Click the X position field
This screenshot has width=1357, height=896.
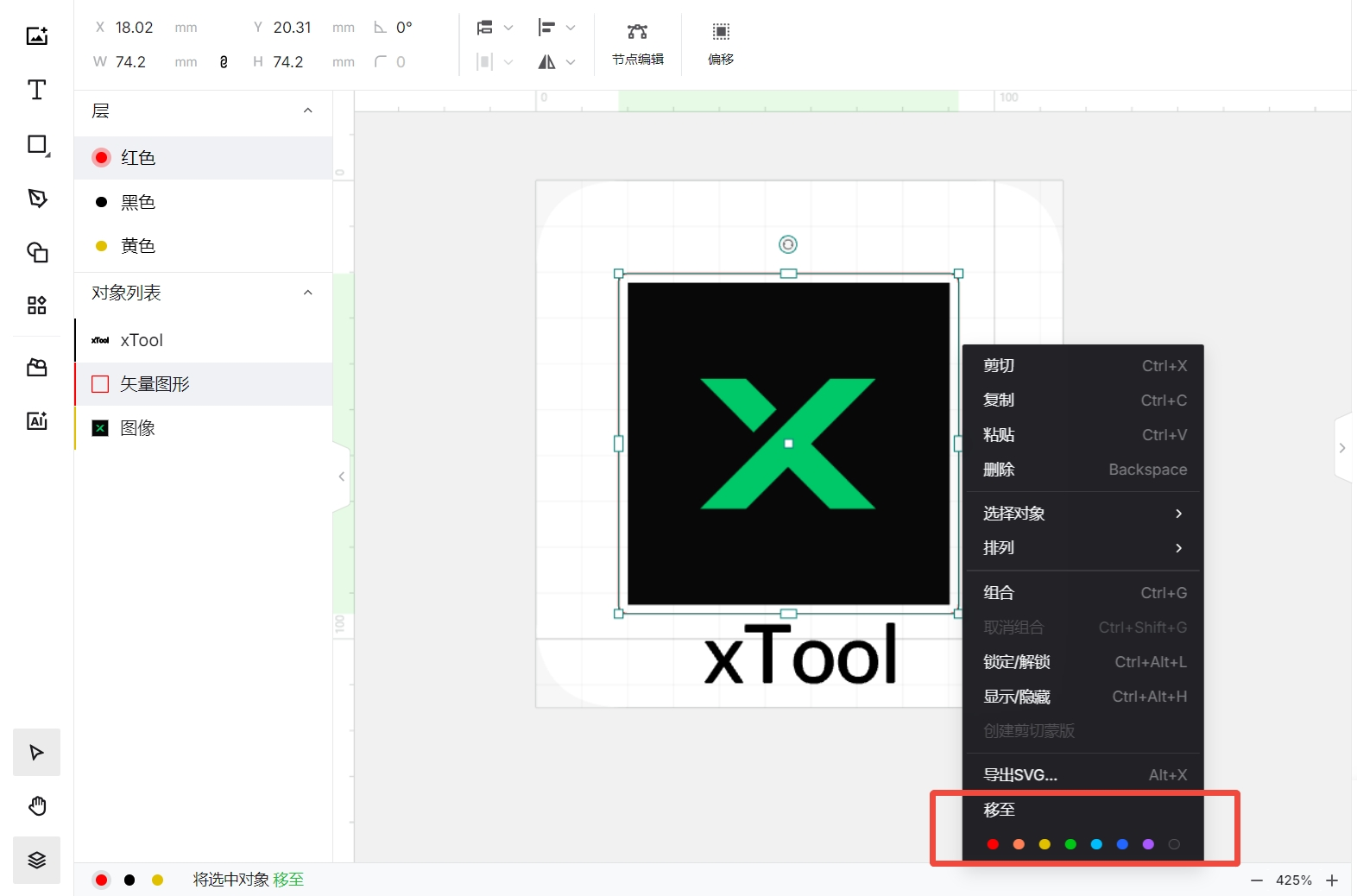point(145,28)
